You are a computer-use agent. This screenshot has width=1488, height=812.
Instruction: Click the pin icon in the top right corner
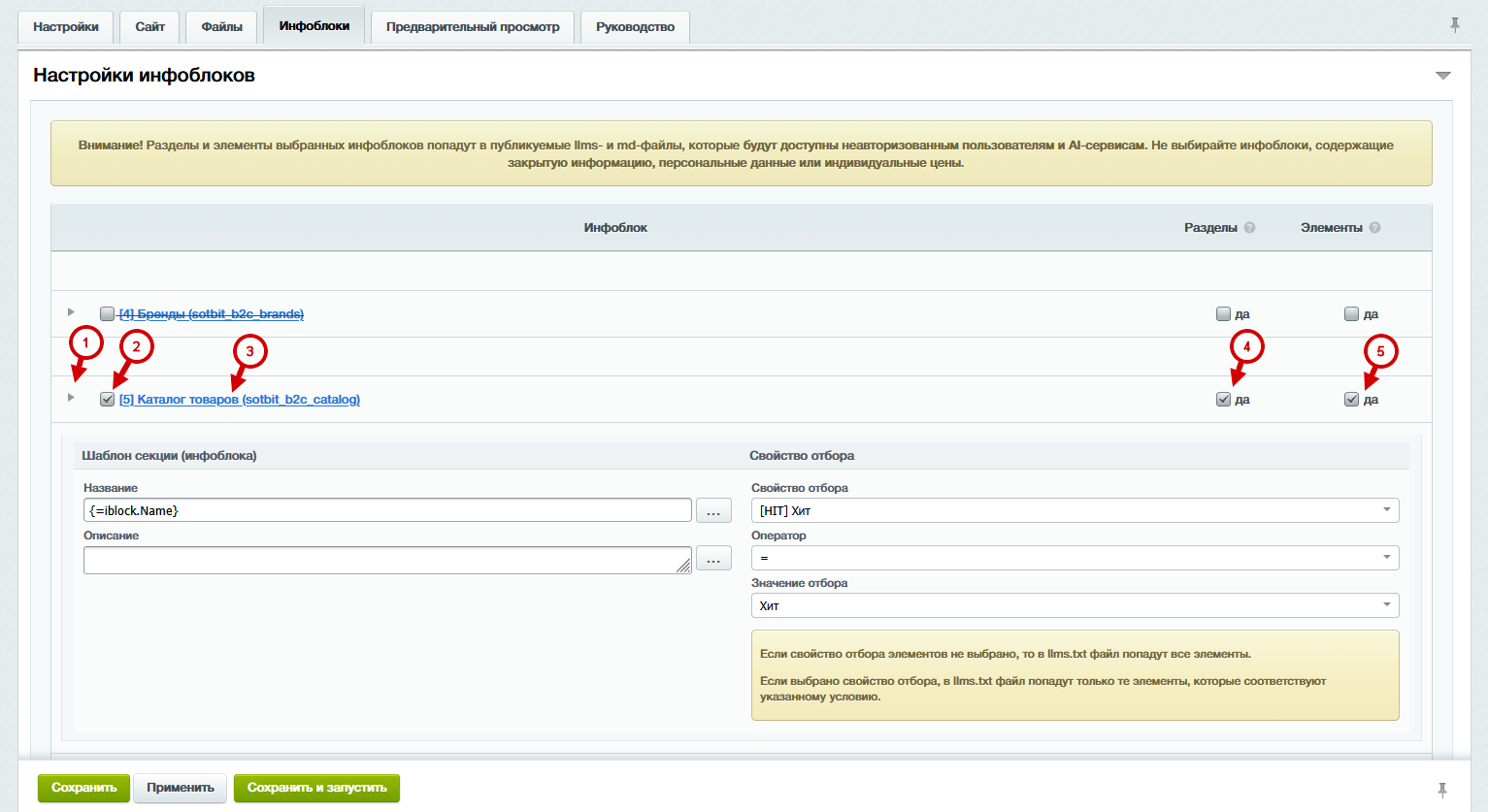[x=1454, y=25]
